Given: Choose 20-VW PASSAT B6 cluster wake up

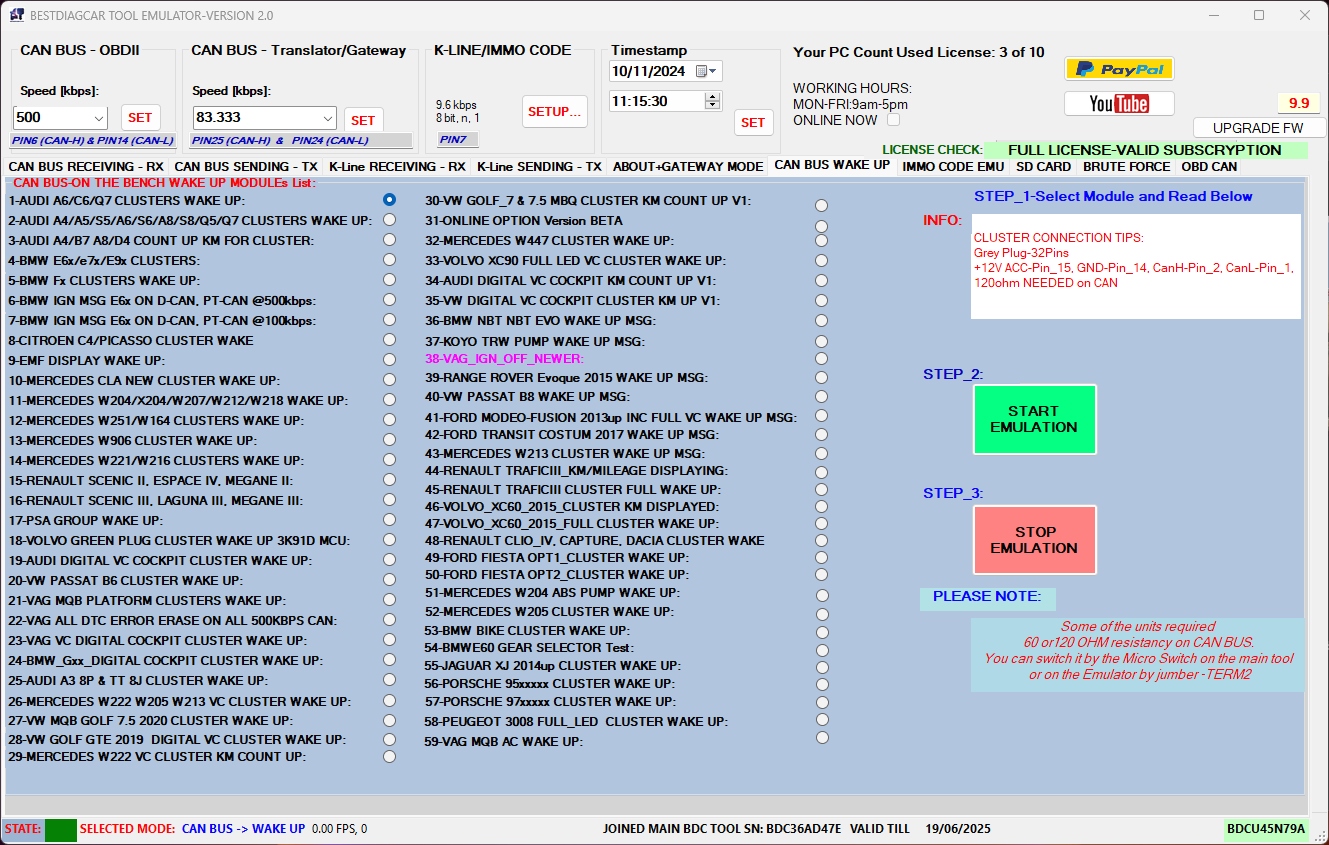Looking at the screenshot, I should tap(389, 580).
